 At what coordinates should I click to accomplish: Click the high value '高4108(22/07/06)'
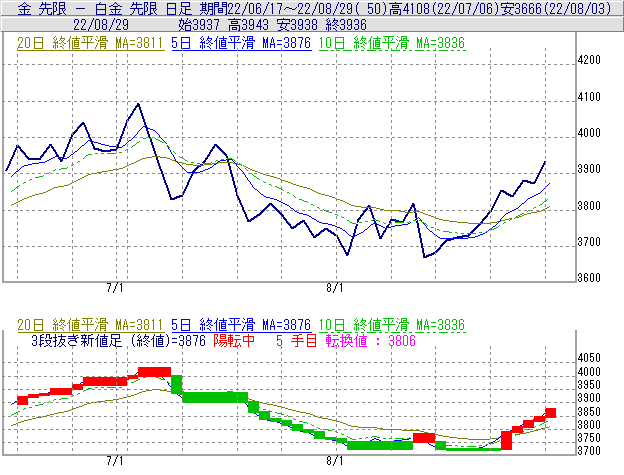[x=444, y=8]
